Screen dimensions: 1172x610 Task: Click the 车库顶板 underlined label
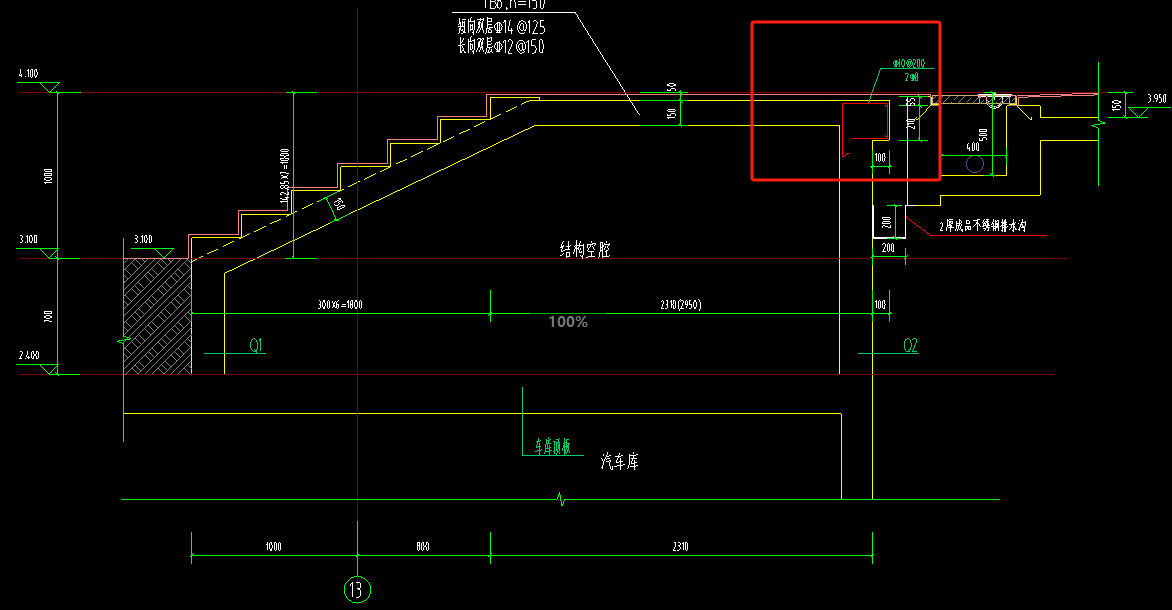(552, 446)
